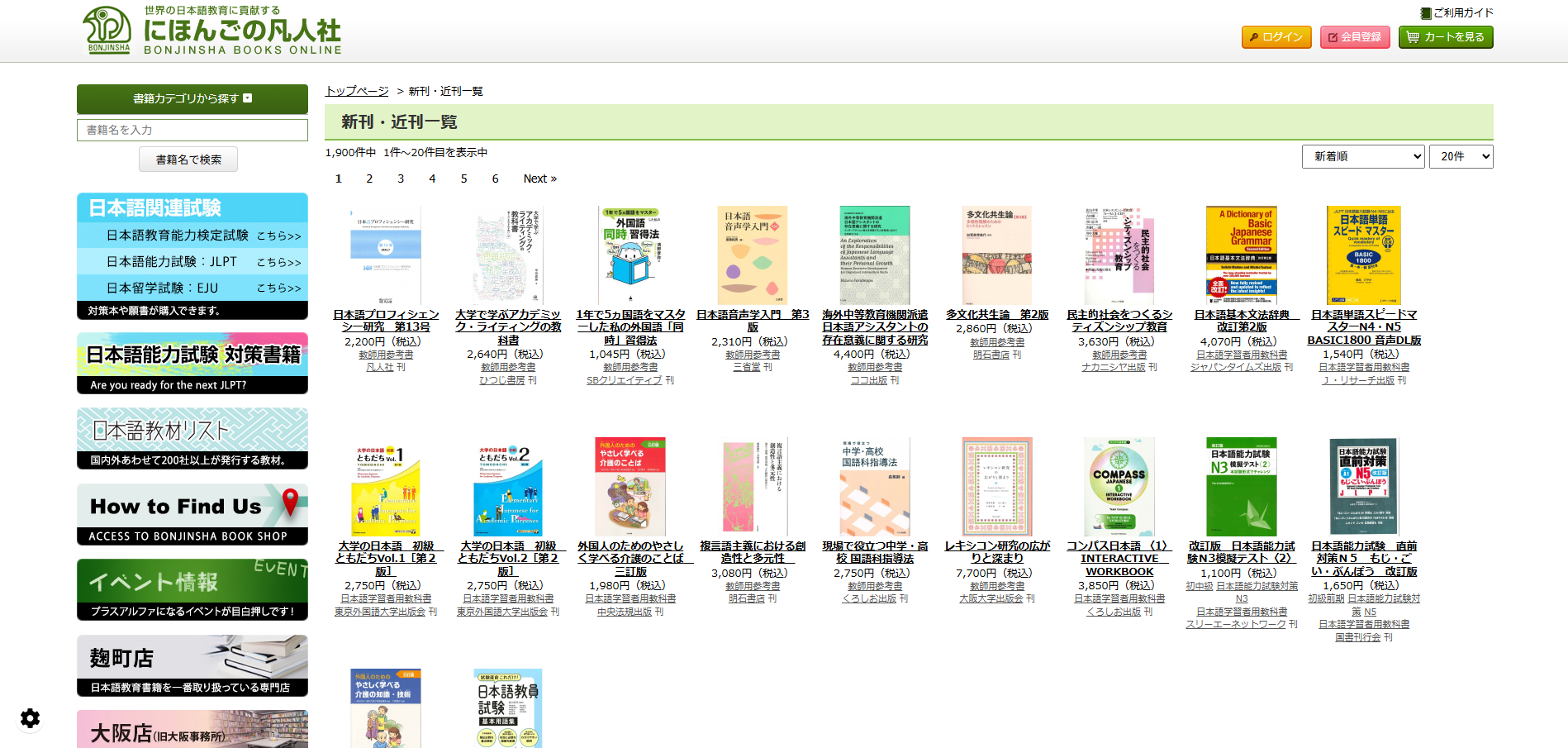
Task: Open 日本語能力試験 対策書籍 banner
Action: point(192,363)
